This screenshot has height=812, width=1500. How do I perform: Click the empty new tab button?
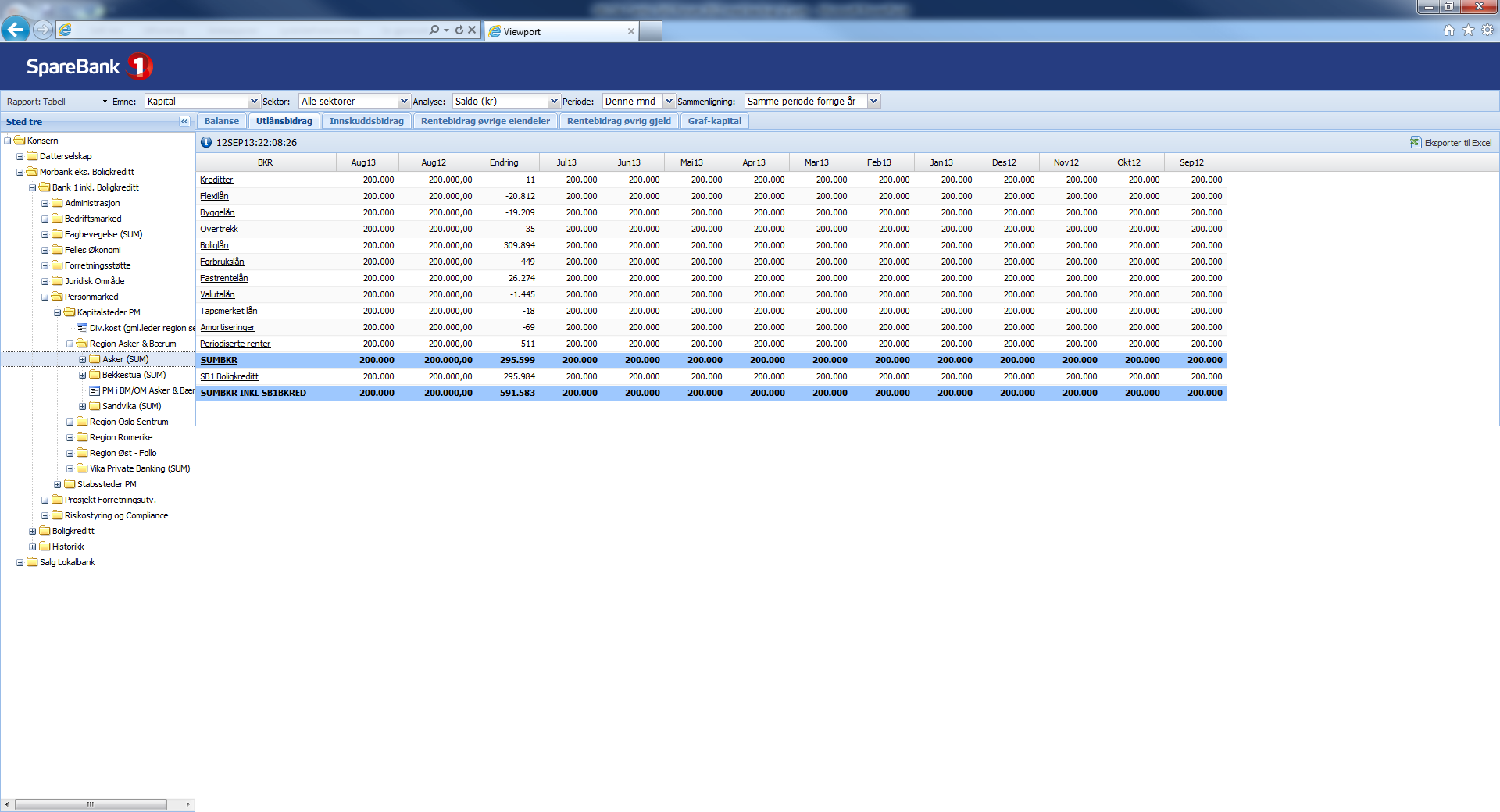(651, 31)
